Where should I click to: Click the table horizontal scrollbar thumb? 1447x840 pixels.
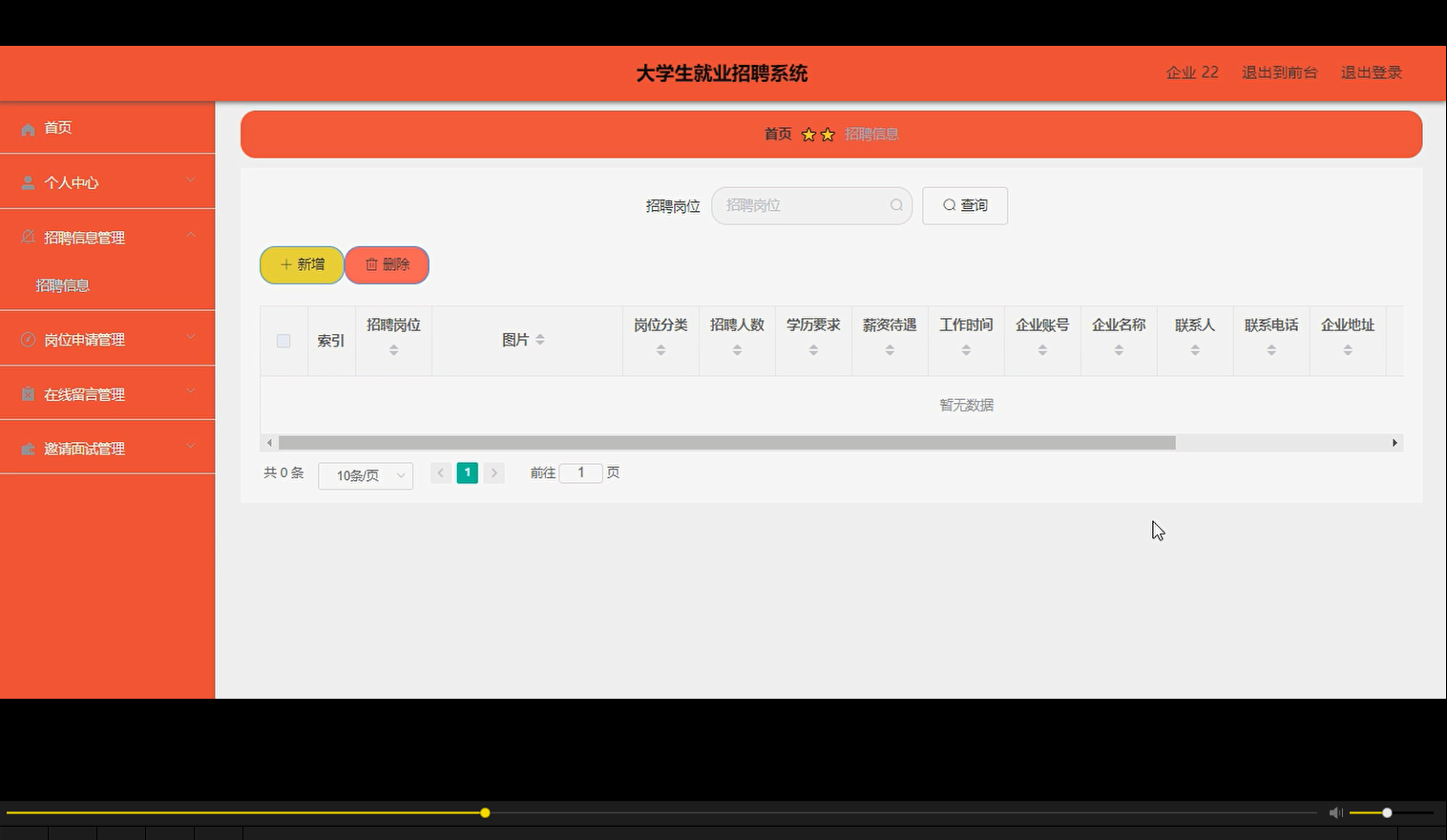tap(726, 443)
